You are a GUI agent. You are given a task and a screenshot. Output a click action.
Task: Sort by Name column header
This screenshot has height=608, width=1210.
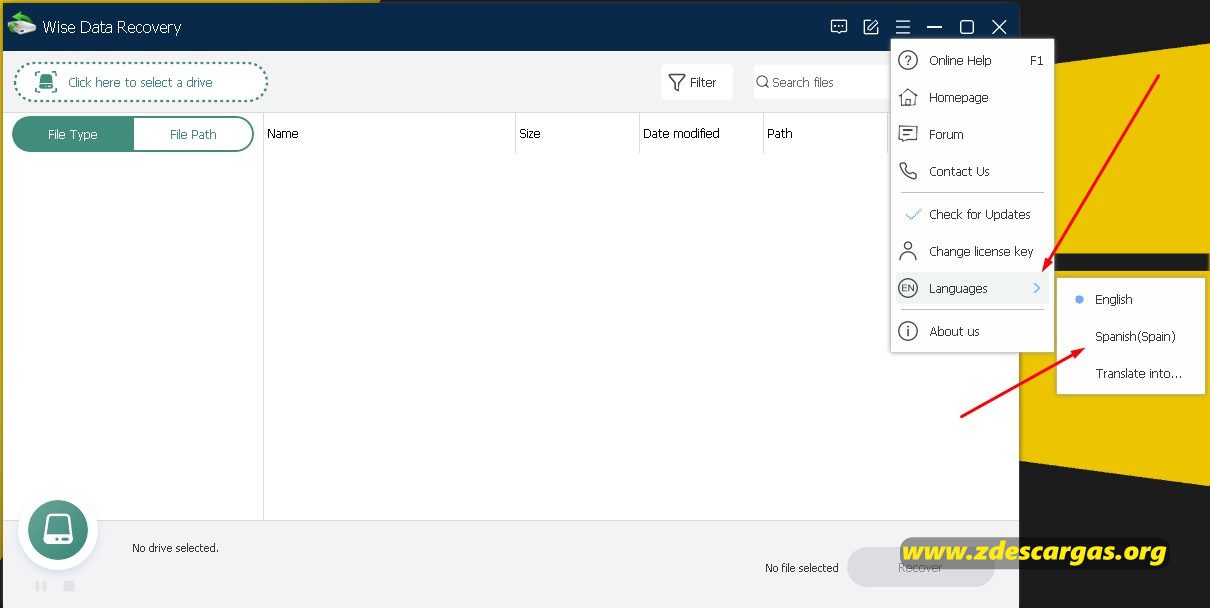(x=389, y=133)
